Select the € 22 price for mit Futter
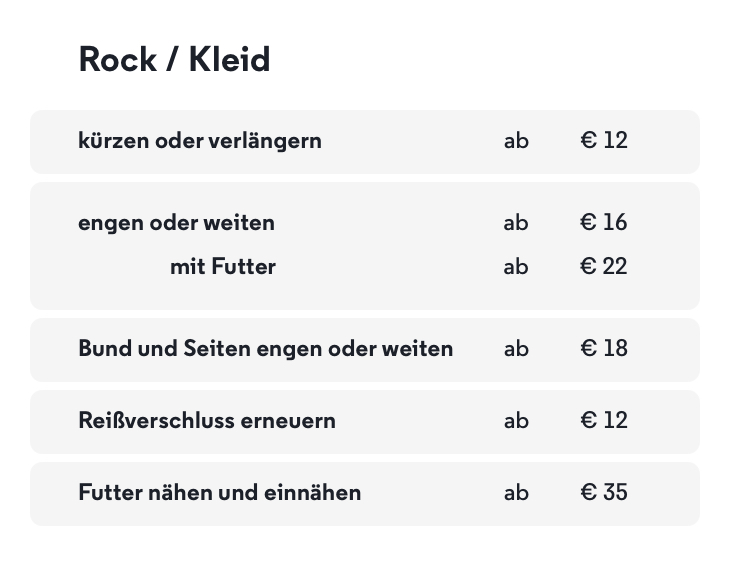Viewport: 730px width, 562px height. [x=604, y=267]
